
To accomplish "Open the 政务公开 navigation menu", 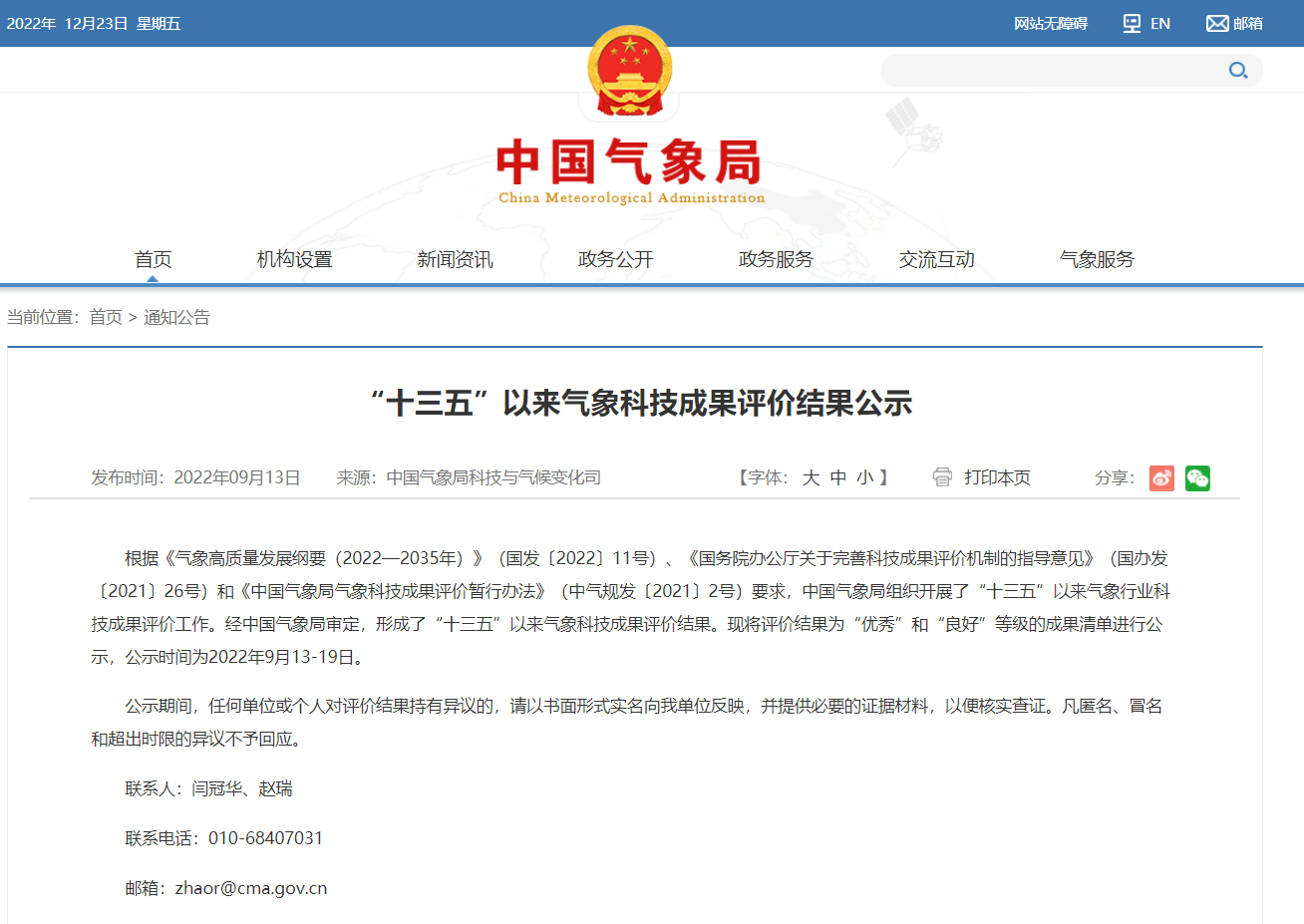I will pos(615,260).
